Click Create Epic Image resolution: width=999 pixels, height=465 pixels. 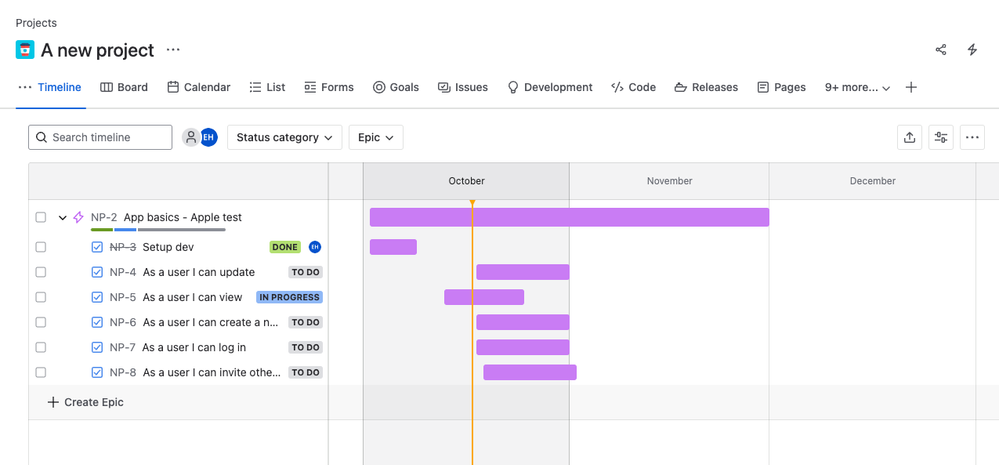[x=85, y=402]
